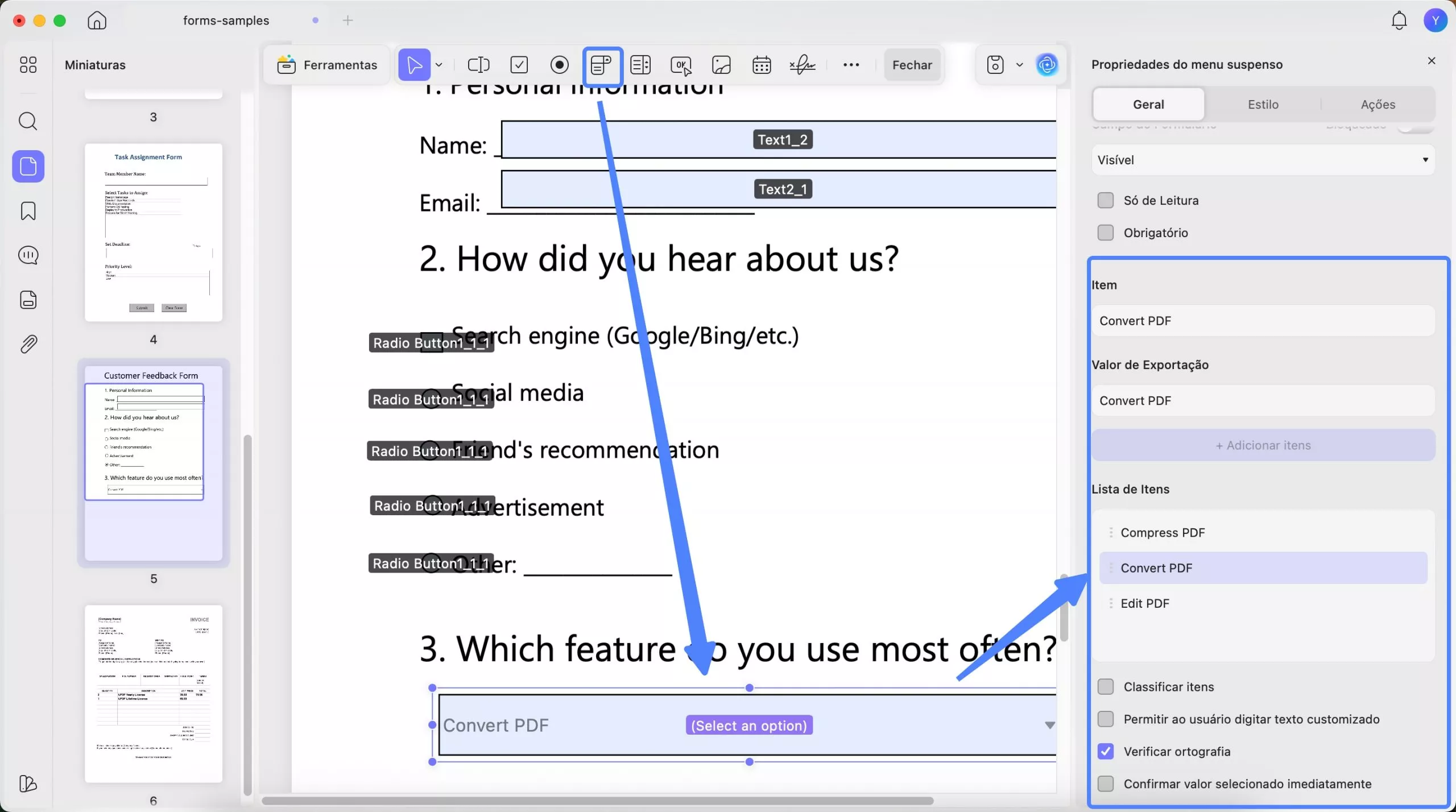Check the Classificar itens option
Viewport: 1456px width, 812px height.
[1105, 687]
